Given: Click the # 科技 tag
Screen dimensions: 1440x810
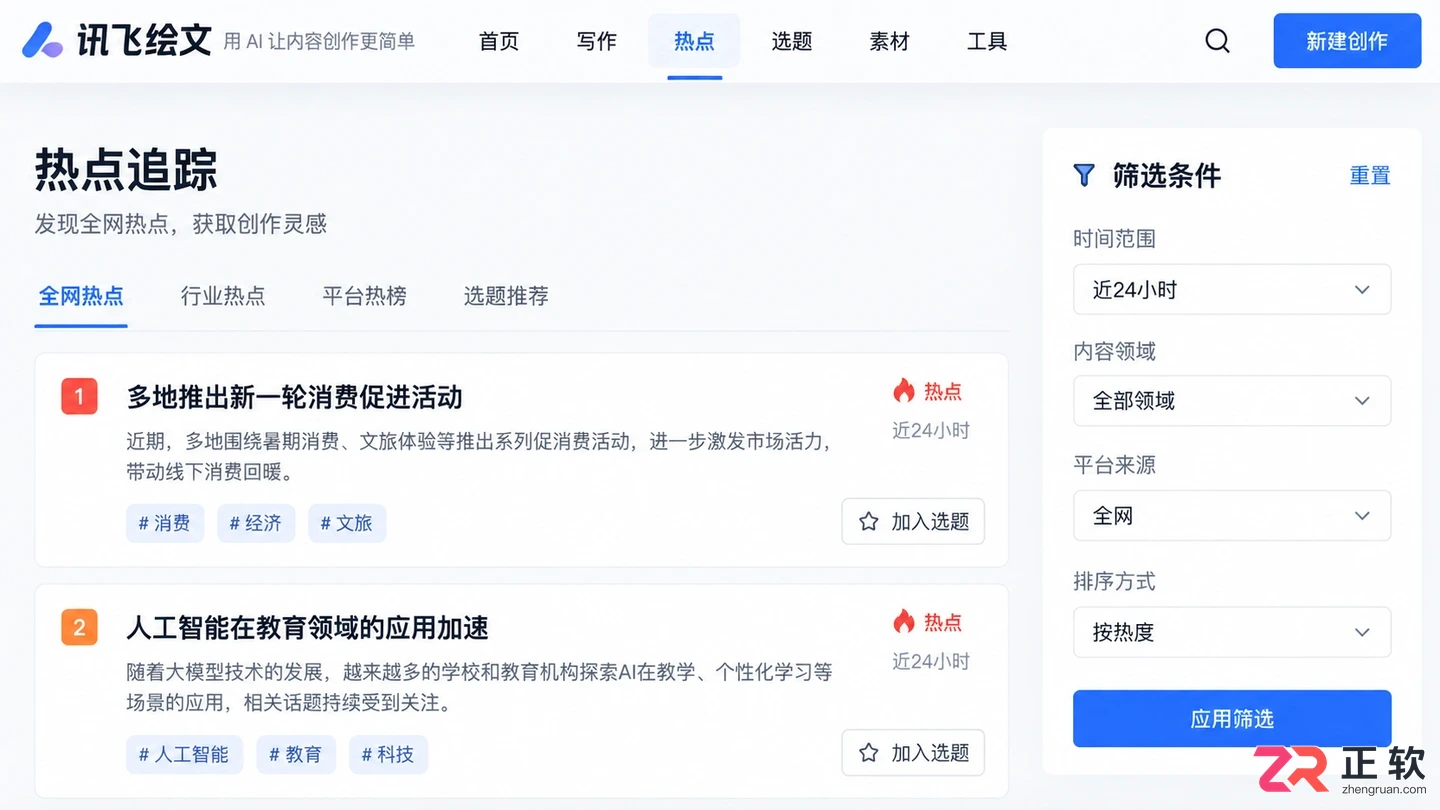Looking at the screenshot, I should tap(388, 754).
